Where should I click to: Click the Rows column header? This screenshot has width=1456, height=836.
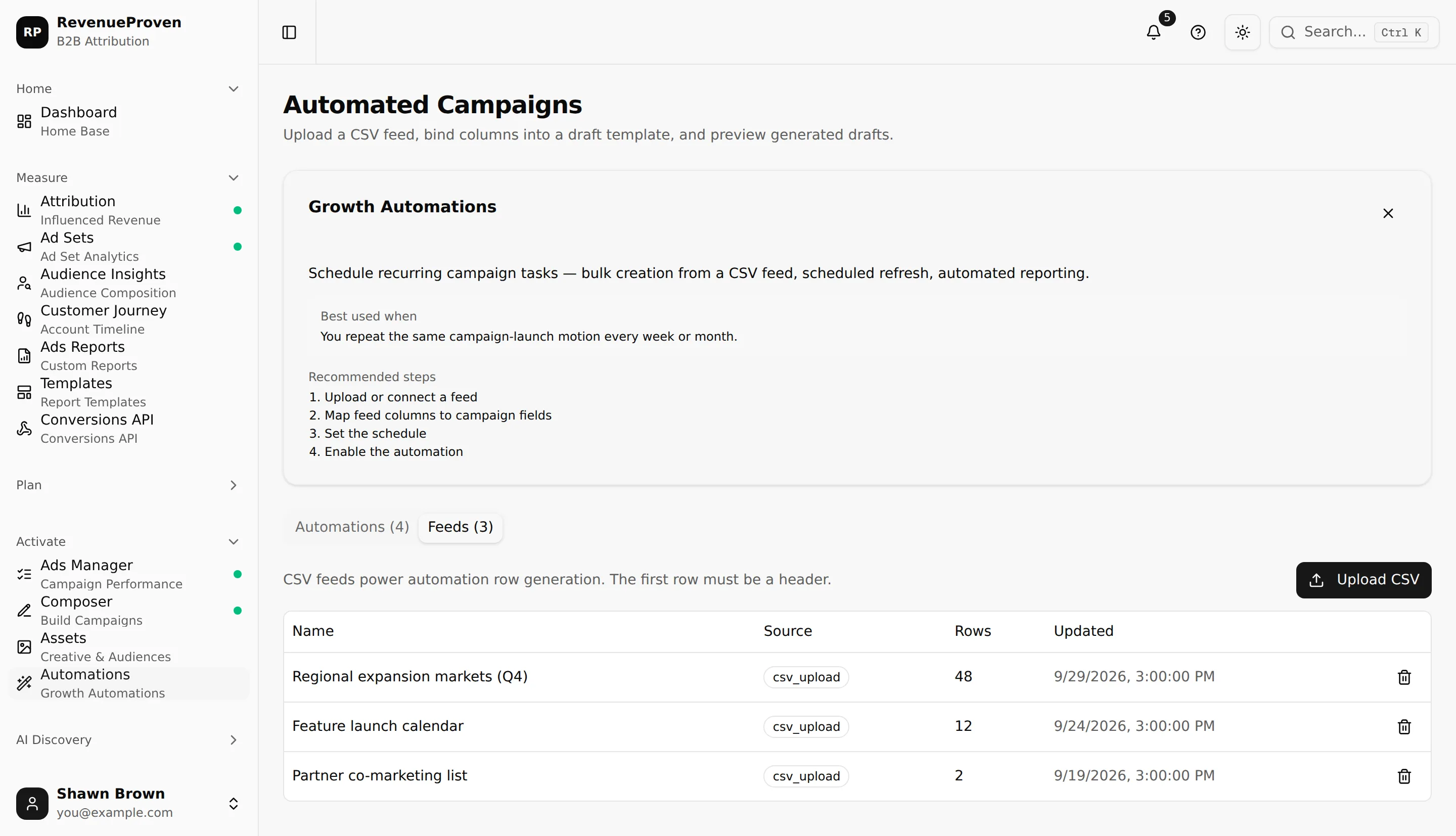point(973,631)
